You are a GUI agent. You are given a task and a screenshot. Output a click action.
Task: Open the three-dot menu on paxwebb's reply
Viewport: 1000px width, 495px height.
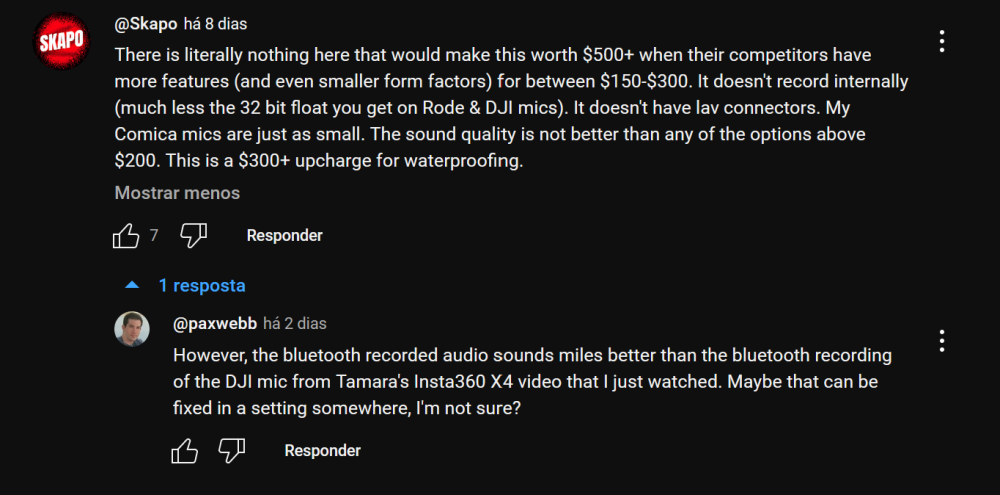click(x=942, y=341)
